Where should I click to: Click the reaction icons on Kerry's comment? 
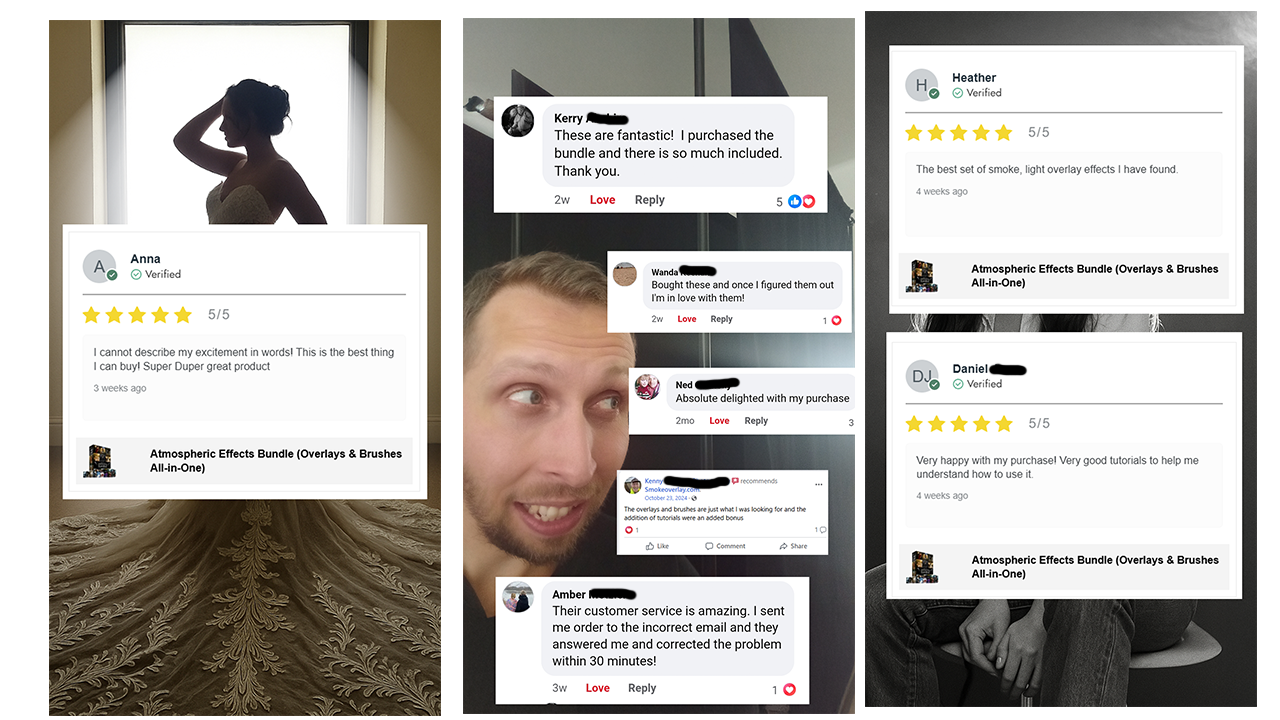click(802, 201)
